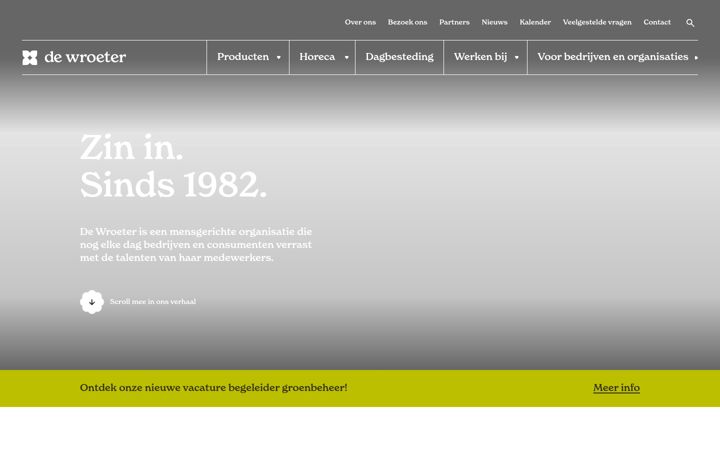
Task: Open the Dagbesteding menu item
Action: [x=399, y=57]
